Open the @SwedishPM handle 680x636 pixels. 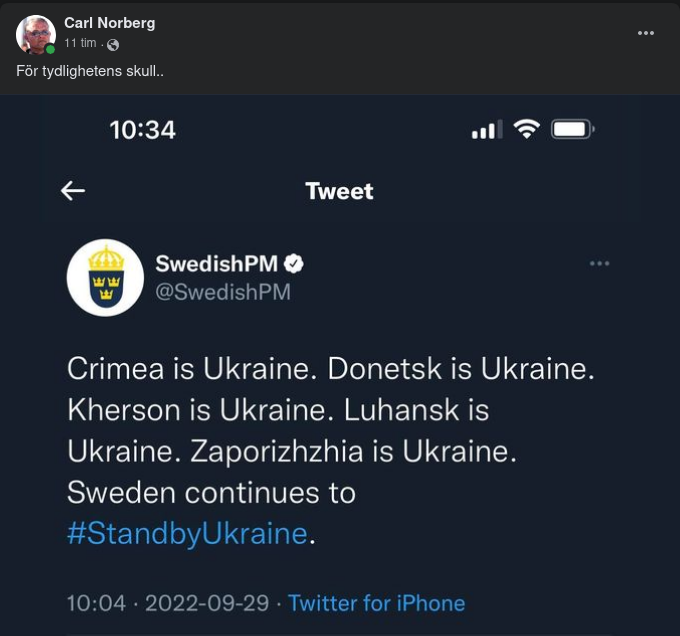[223, 291]
